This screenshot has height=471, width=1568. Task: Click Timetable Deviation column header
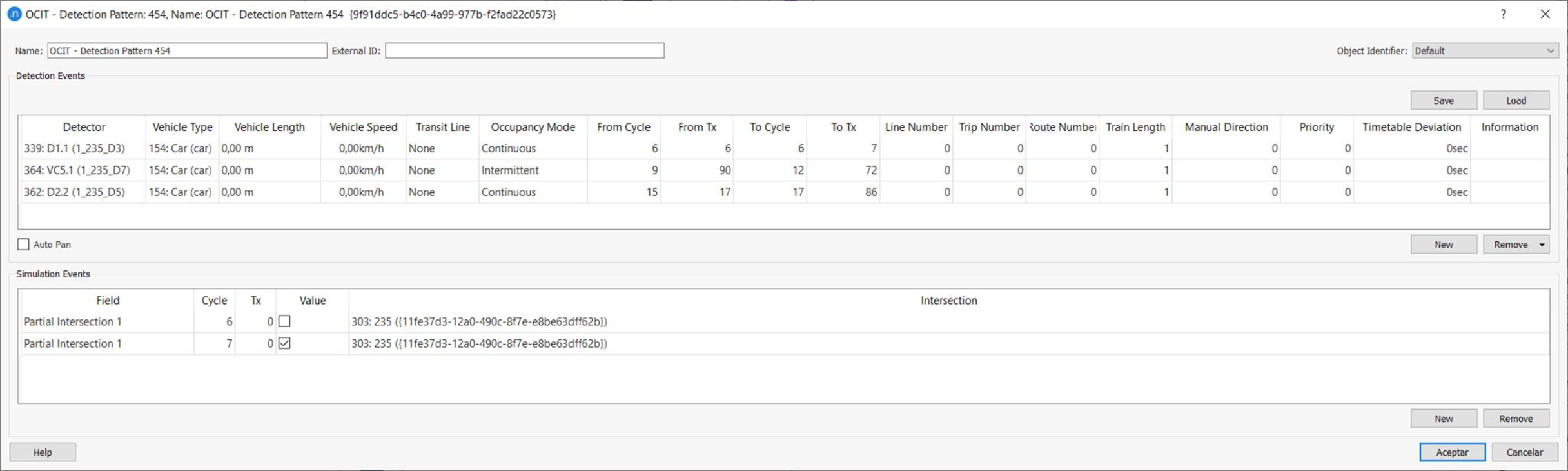point(1411,127)
